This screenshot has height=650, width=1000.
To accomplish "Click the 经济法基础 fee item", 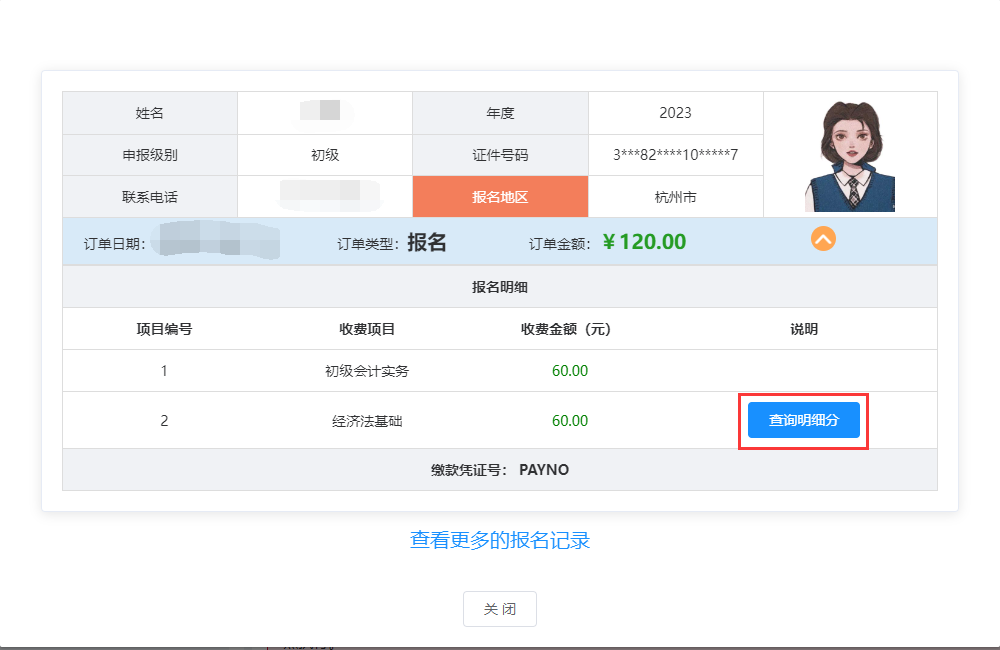I will (x=364, y=420).
